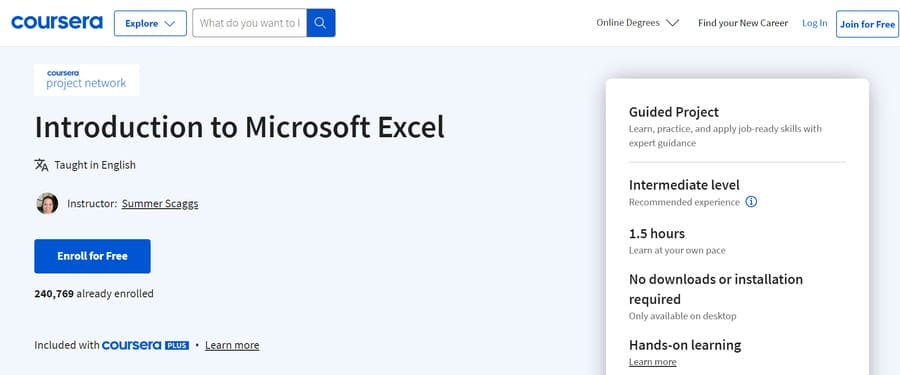Click the Coursera logo in the header

click(57, 23)
